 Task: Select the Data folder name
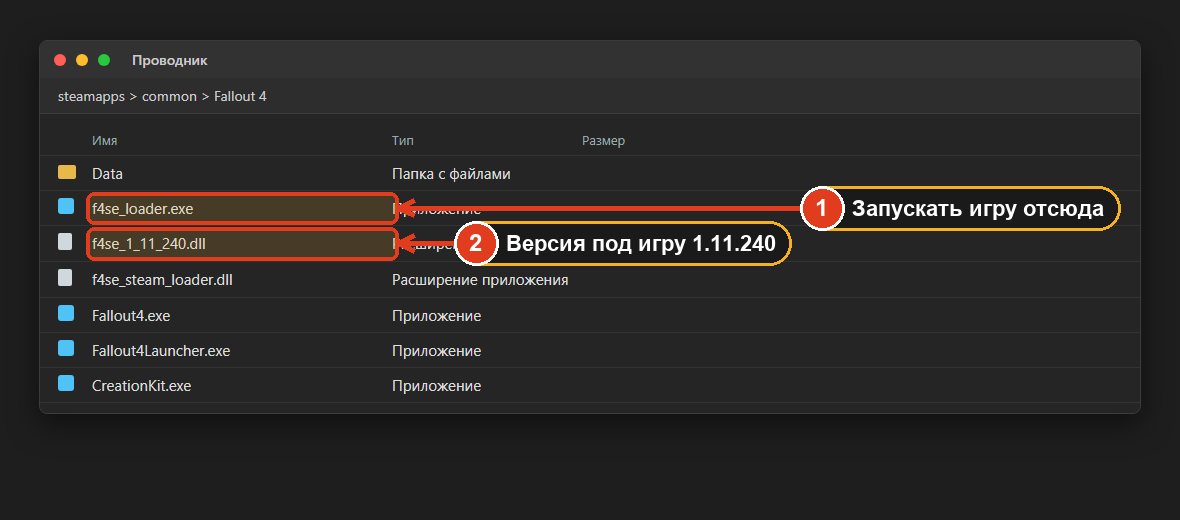pos(107,174)
